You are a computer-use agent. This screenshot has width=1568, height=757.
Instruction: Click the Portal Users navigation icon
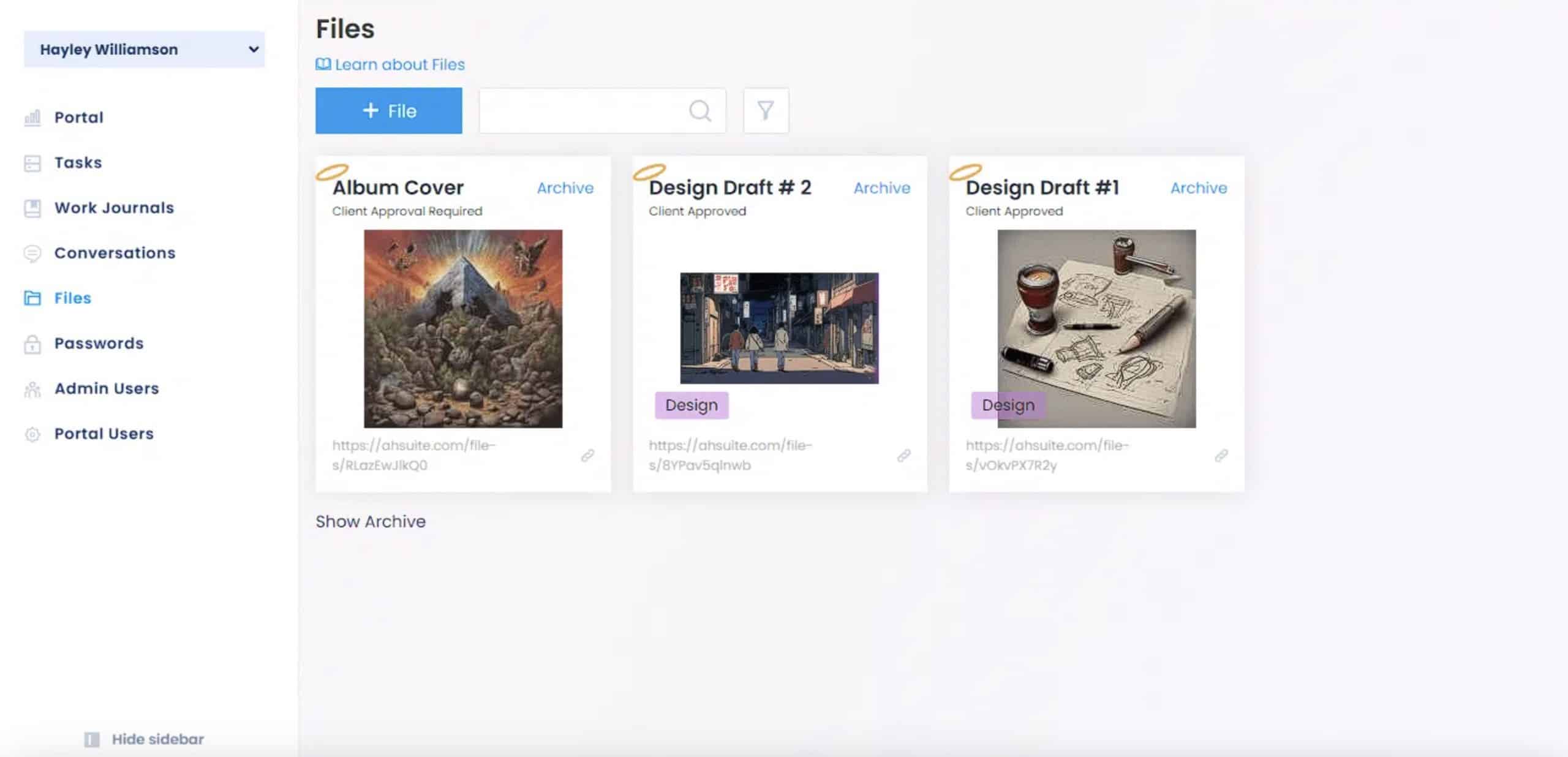coord(33,433)
